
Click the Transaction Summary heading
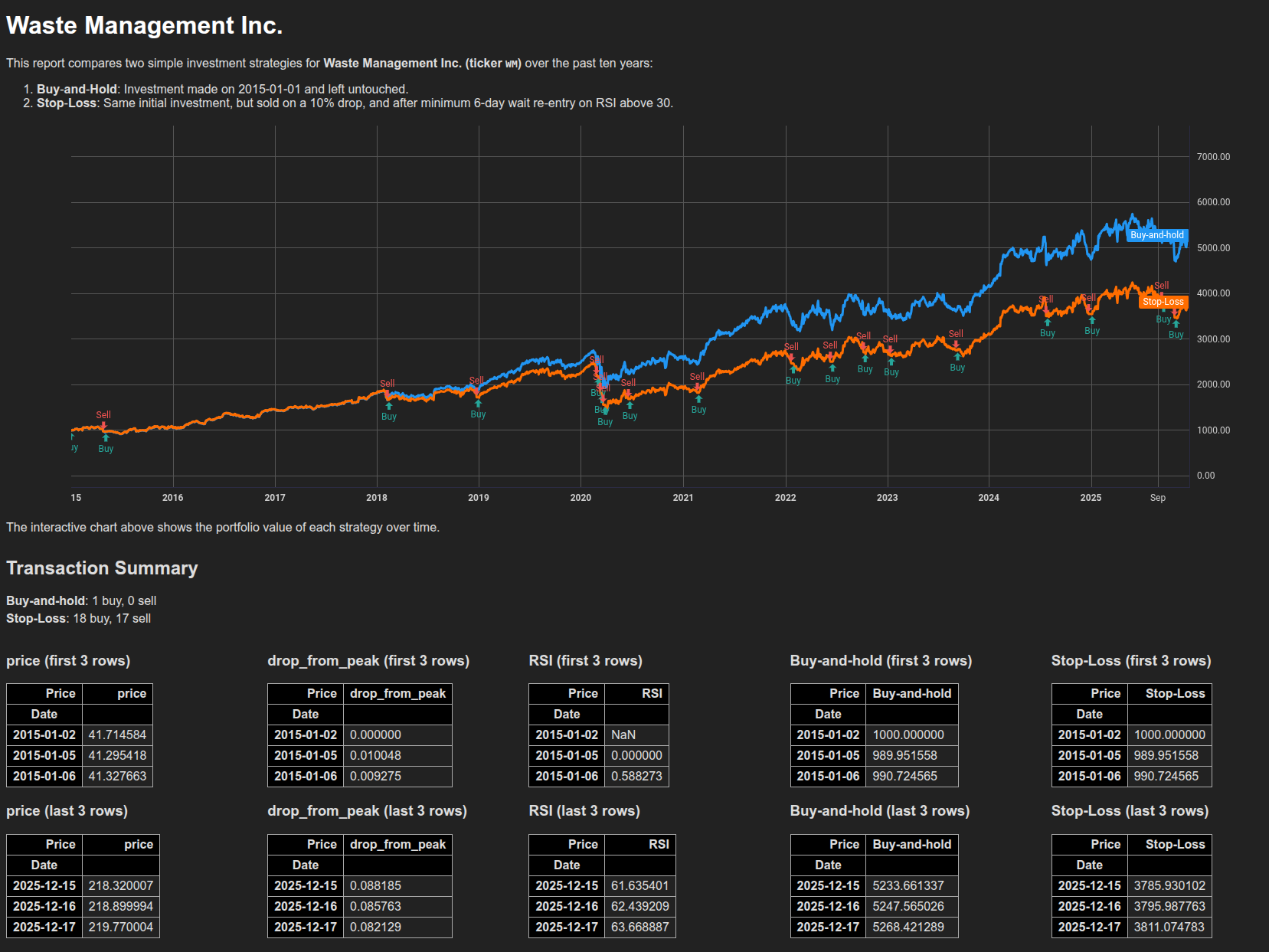[x=102, y=568]
